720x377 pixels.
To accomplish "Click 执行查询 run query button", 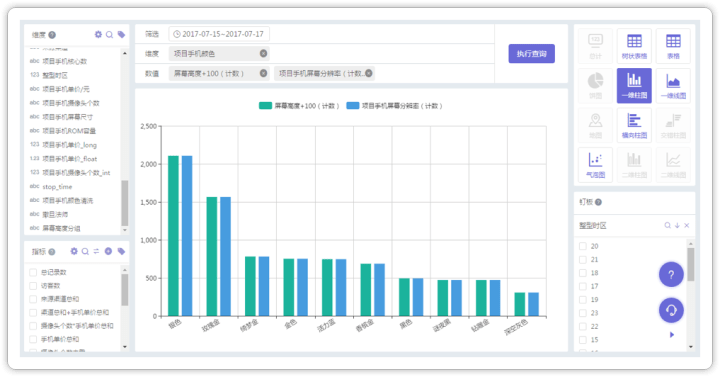I will (x=531, y=54).
